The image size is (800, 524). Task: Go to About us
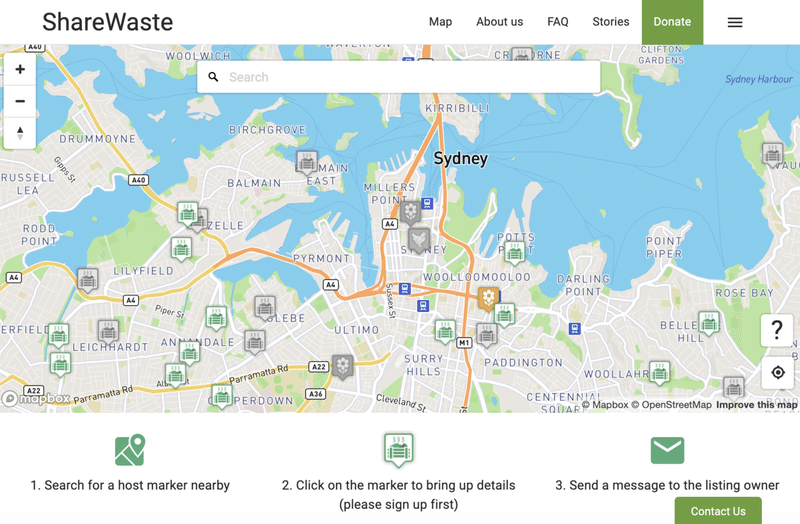coord(499,22)
